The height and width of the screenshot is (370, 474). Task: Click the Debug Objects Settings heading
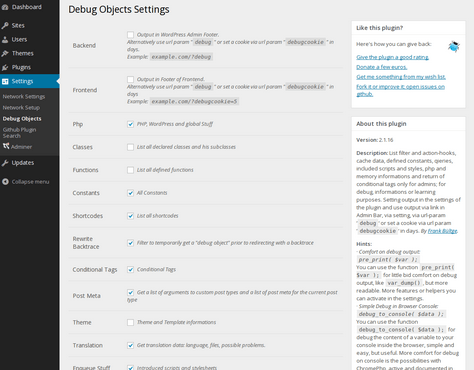click(x=119, y=9)
